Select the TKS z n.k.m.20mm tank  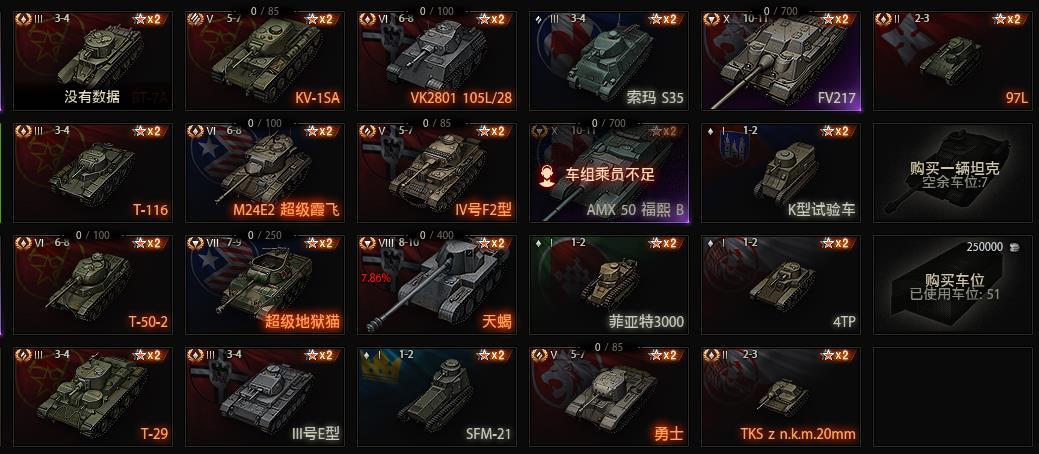point(781,396)
